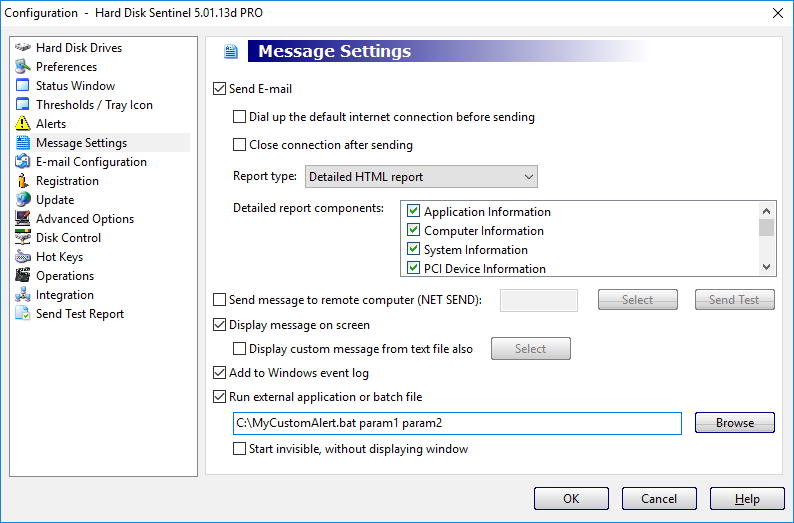The height and width of the screenshot is (523, 794).
Task: Click the Cancel button
Action: pos(659,499)
